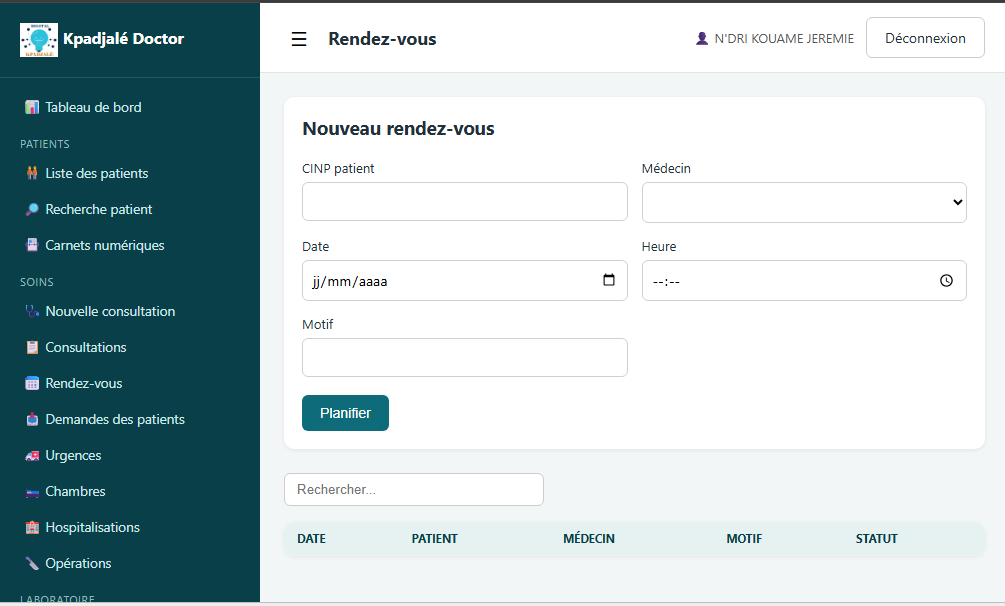1005x606 pixels.
Task: Click the PATIENT column header
Action: (435, 539)
